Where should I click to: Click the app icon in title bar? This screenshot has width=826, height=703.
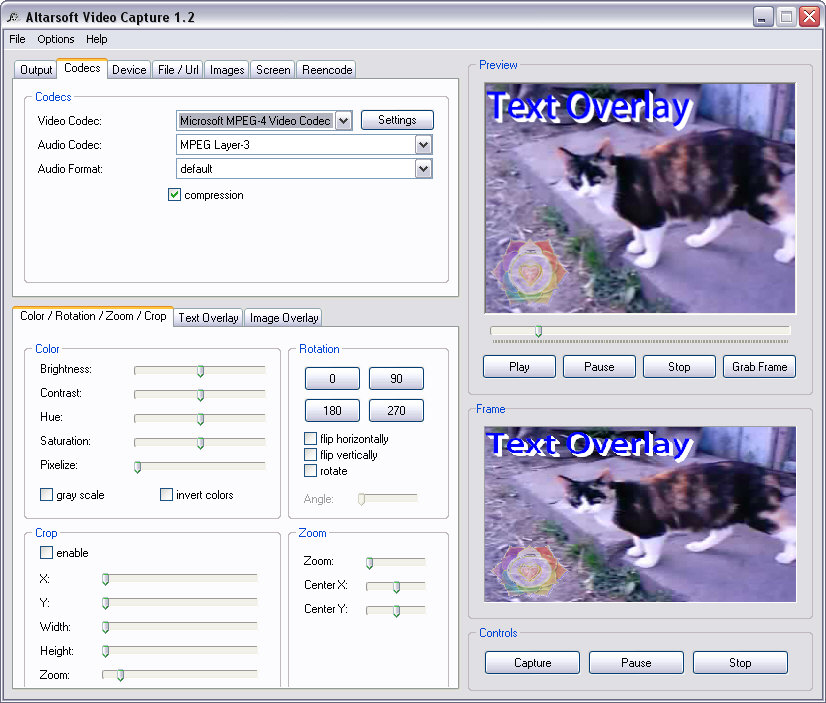click(x=13, y=17)
